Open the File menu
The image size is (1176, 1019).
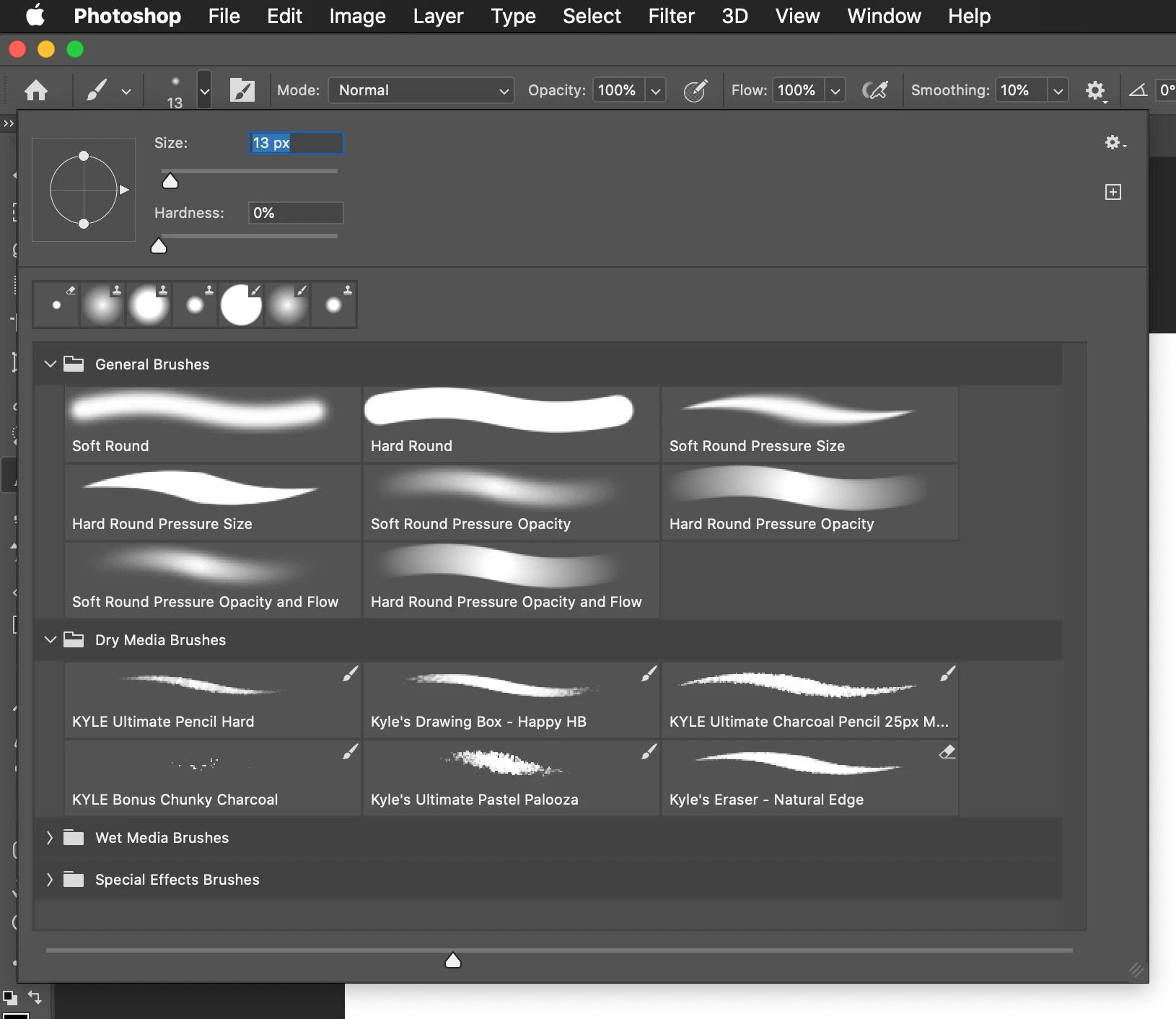pos(224,16)
